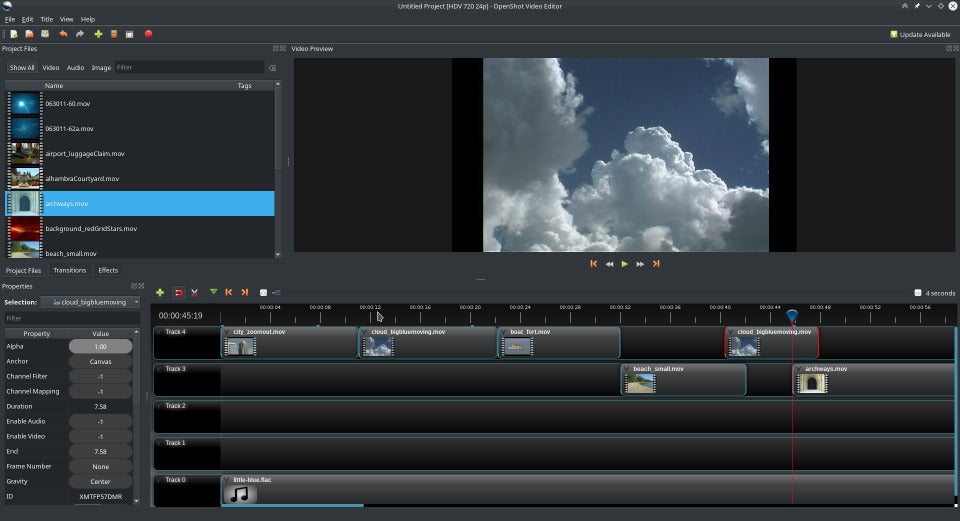
Task: Undo the last action with the toolbar arrow
Action: point(64,34)
